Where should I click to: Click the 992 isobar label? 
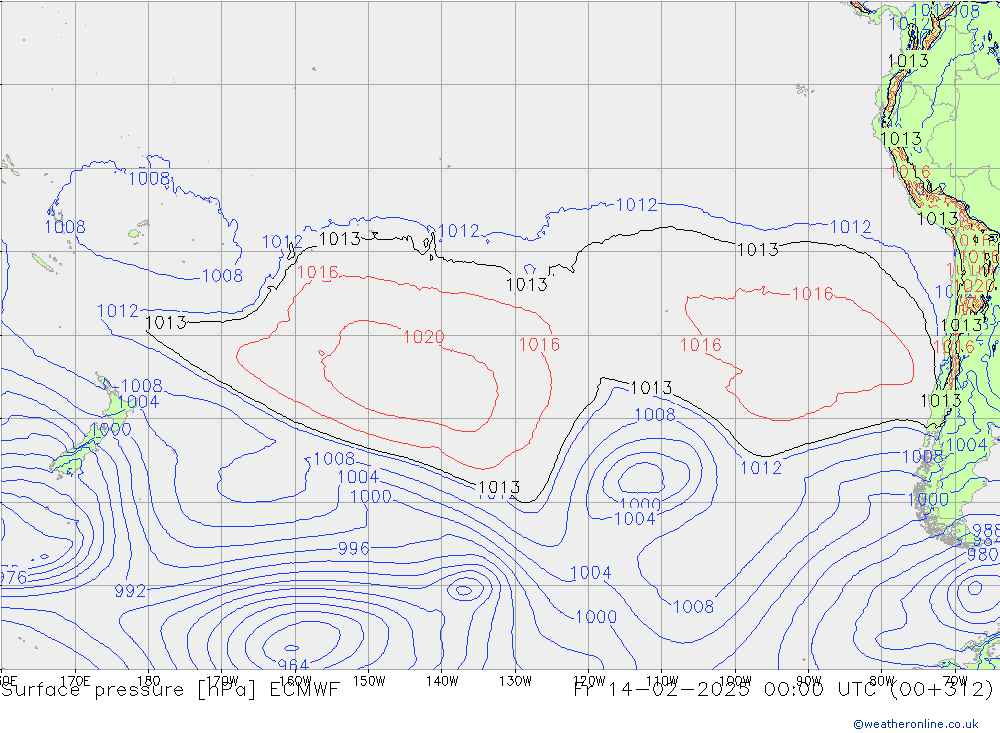coord(130,591)
